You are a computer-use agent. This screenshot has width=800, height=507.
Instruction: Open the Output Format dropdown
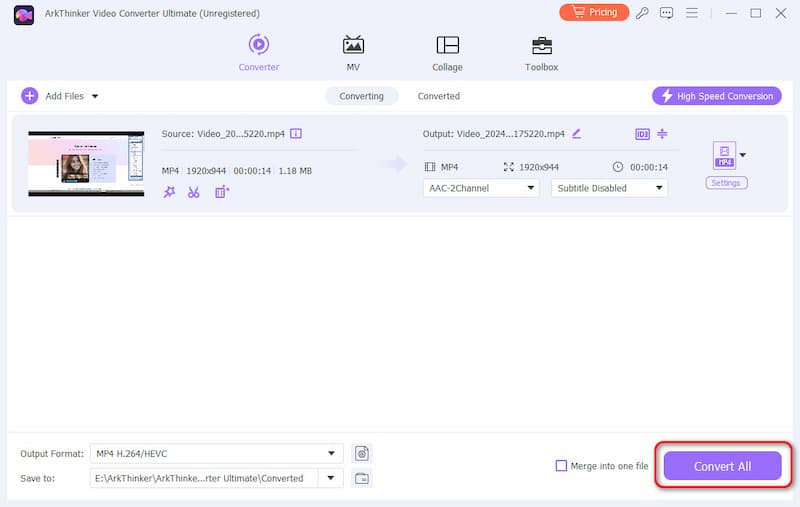click(x=216, y=453)
